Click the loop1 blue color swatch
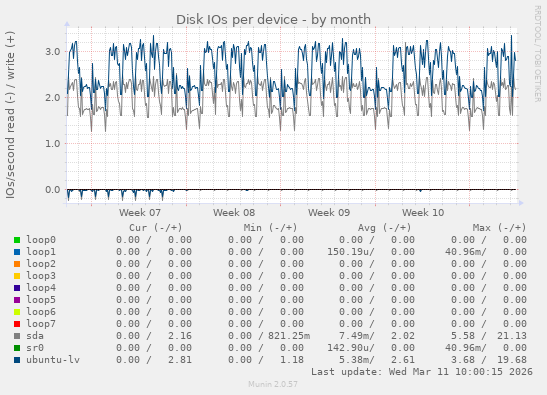Image resolution: width=547 pixels, height=395 pixels. 17,252
